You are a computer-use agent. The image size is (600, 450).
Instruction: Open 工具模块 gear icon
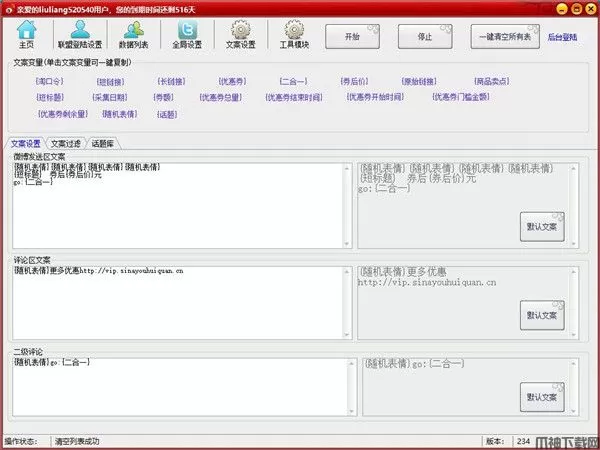coord(294,34)
